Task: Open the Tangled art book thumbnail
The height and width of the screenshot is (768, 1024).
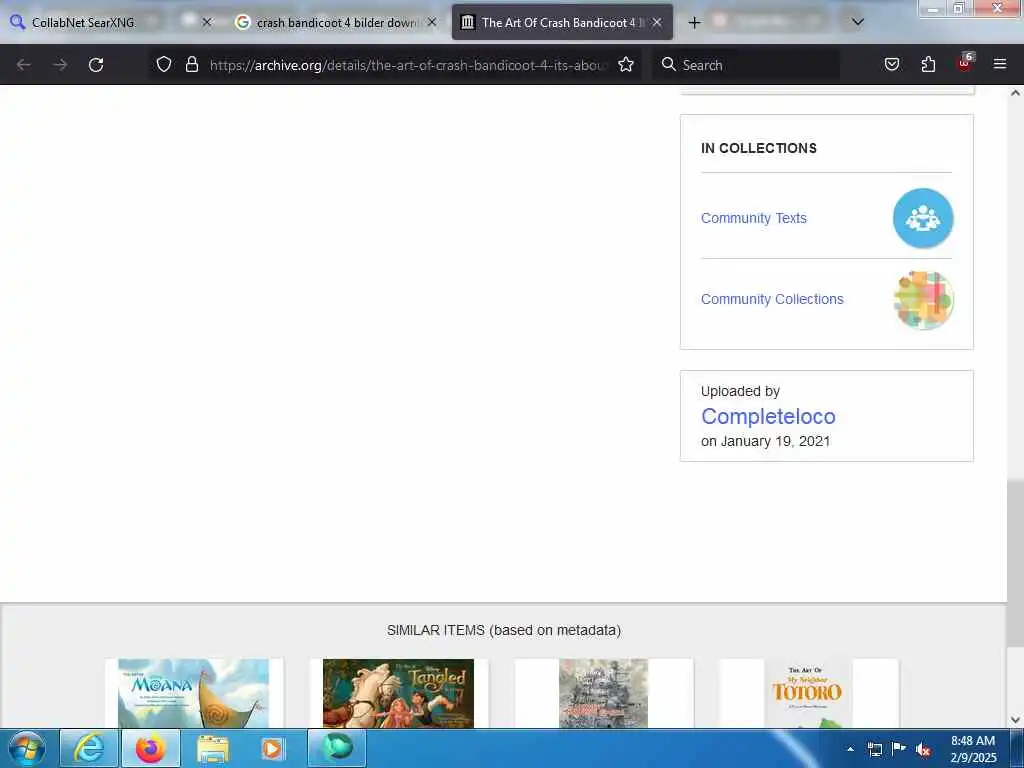Action: point(398,693)
